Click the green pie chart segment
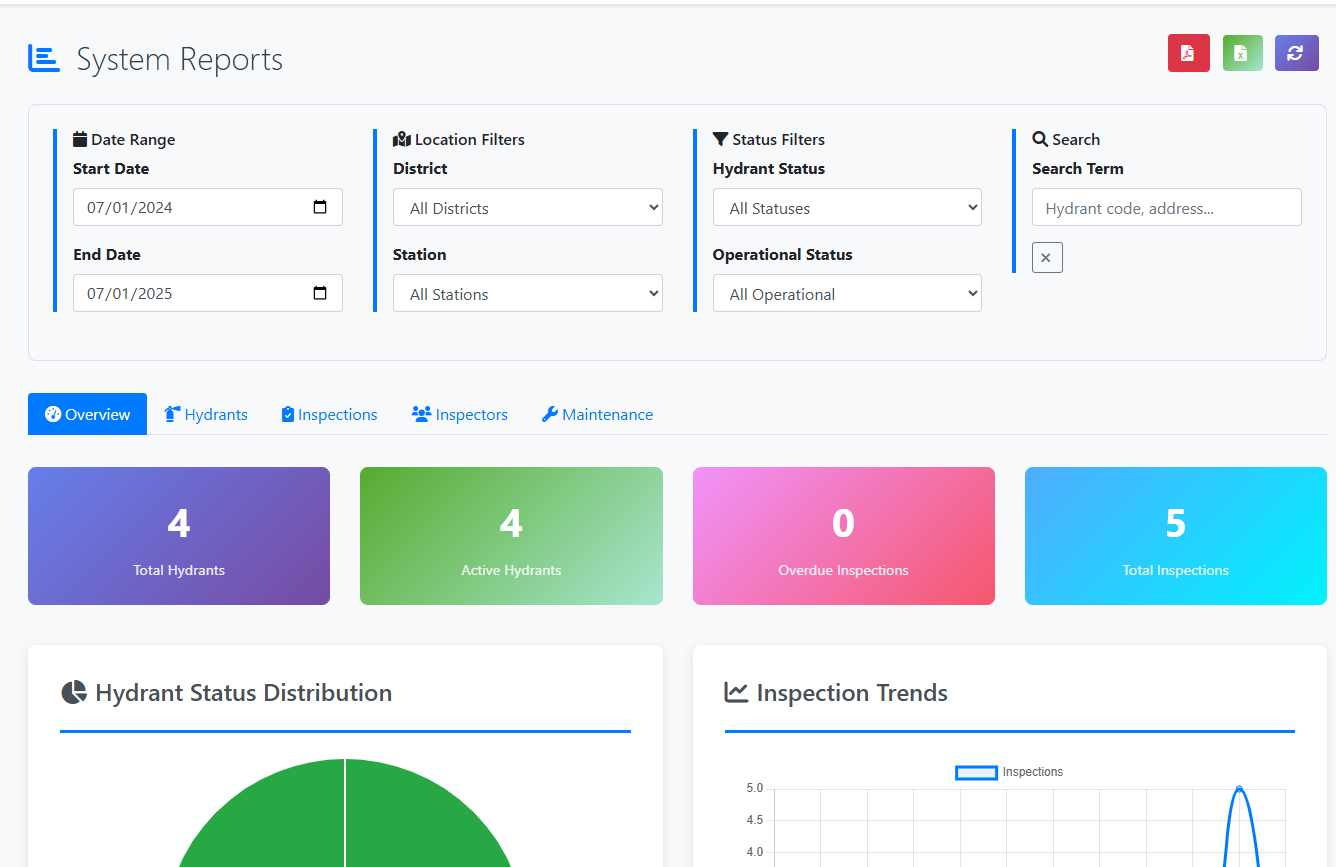The image size is (1336, 867). [x=345, y=820]
